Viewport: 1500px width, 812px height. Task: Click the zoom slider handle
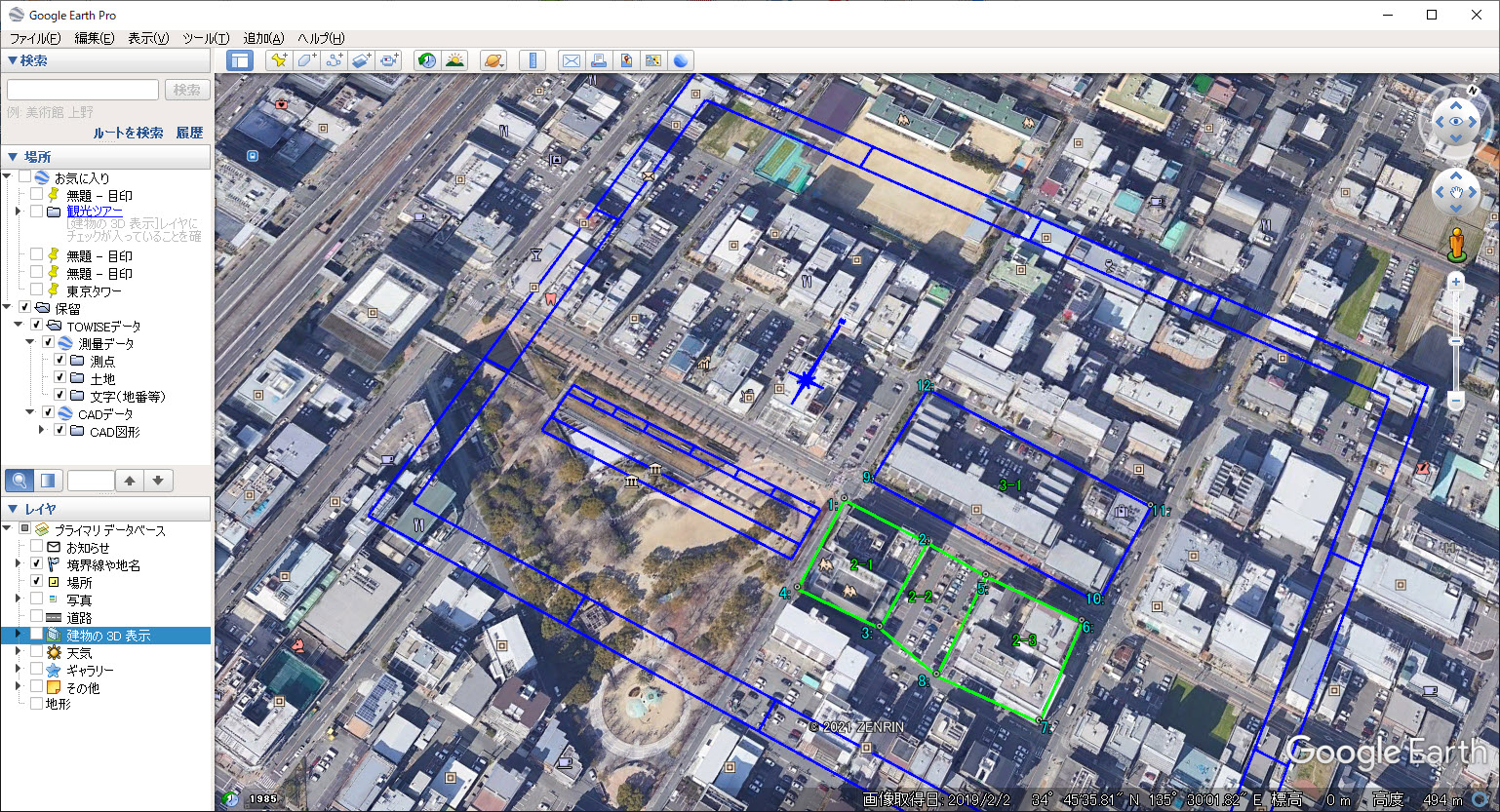click(1456, 341)
